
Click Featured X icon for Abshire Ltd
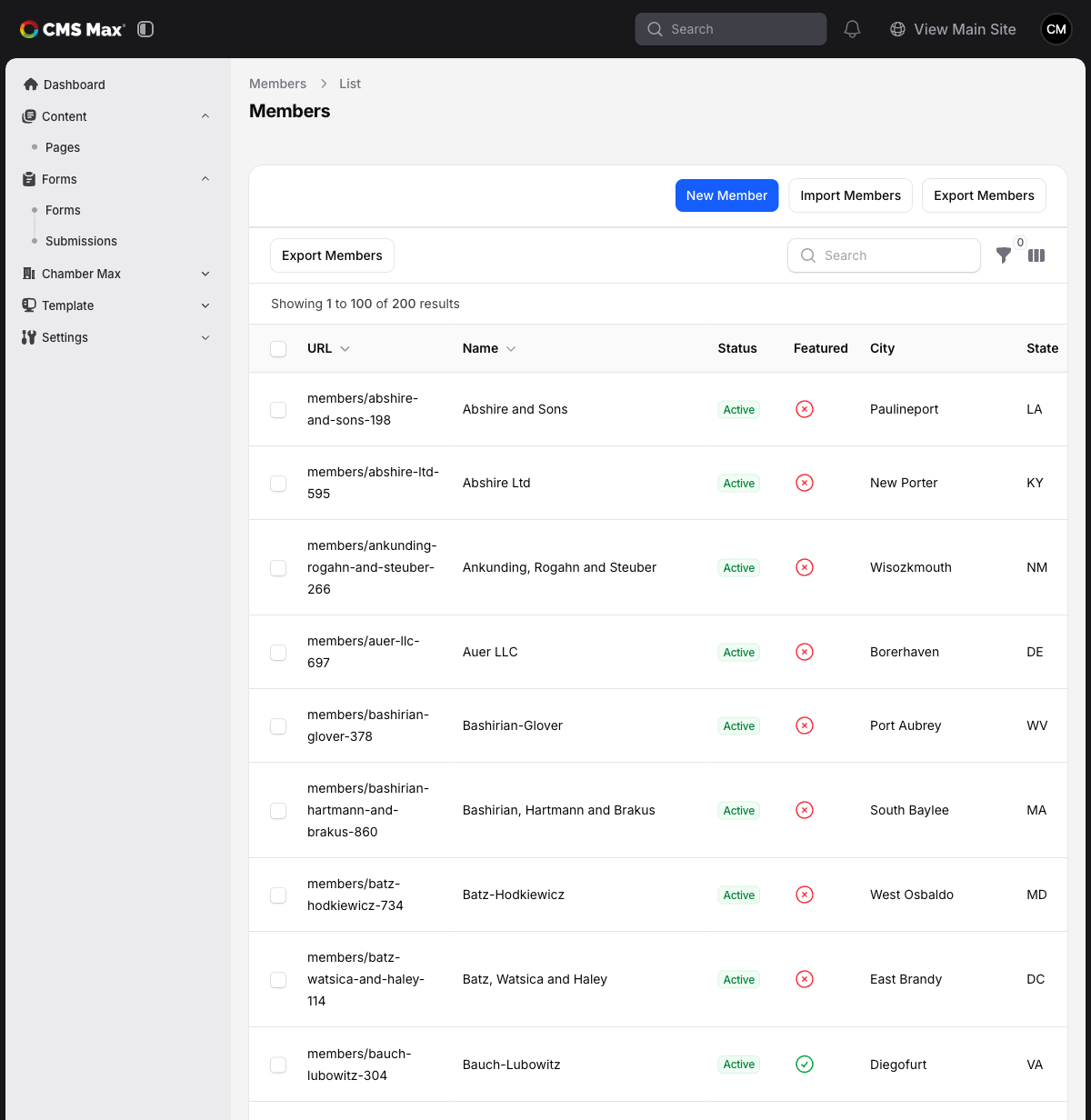pos(805,483)
